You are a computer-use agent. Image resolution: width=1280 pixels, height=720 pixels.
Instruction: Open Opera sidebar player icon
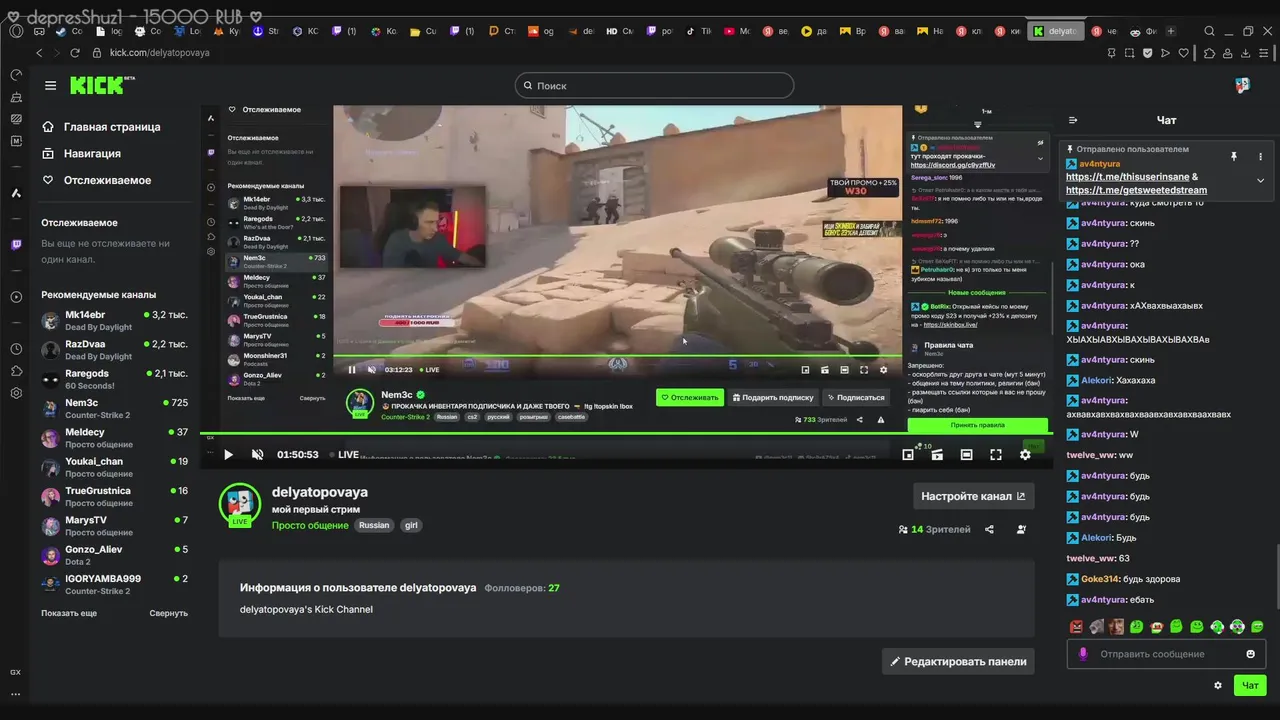click(x=16, y=297)
